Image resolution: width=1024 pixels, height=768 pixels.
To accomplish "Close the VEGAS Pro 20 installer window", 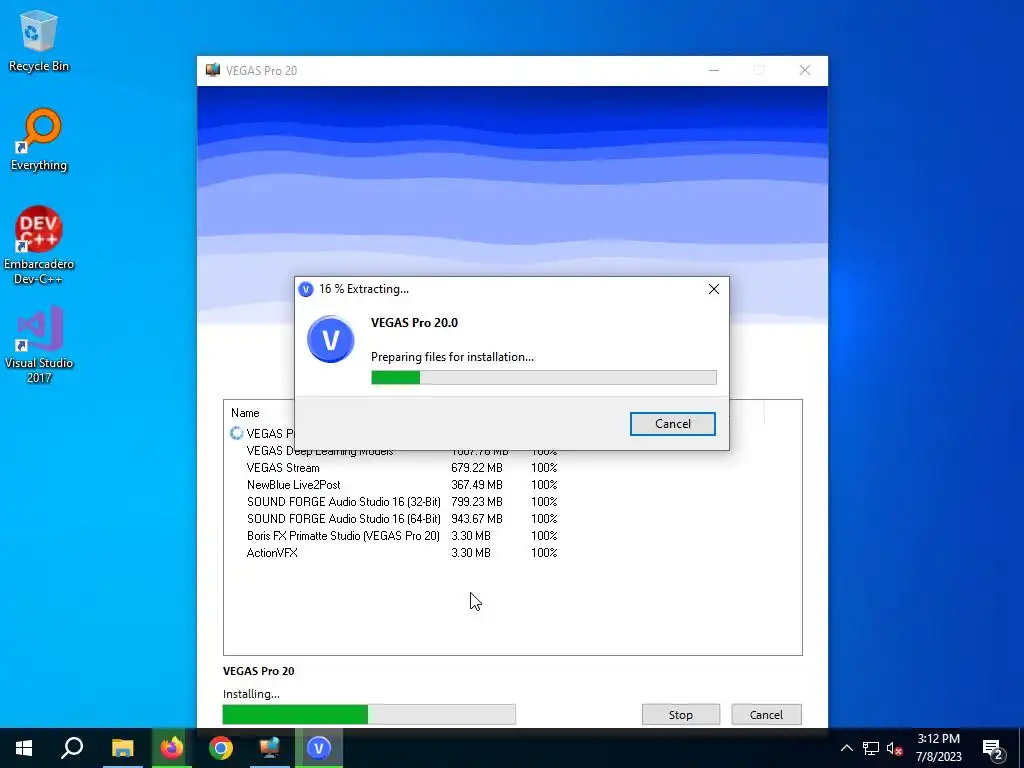I will point(805,70).
